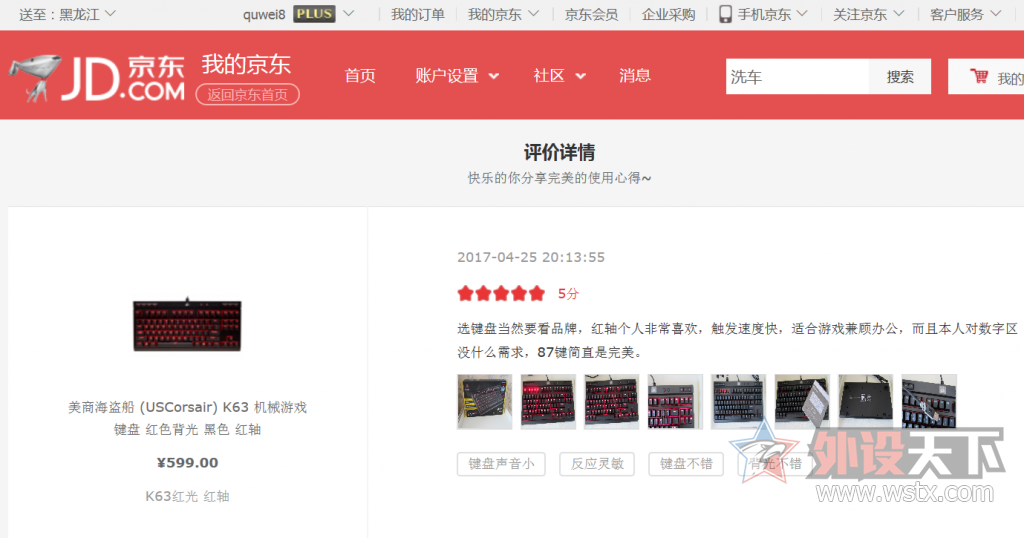Open 京东会员 link

click(591, 14)
